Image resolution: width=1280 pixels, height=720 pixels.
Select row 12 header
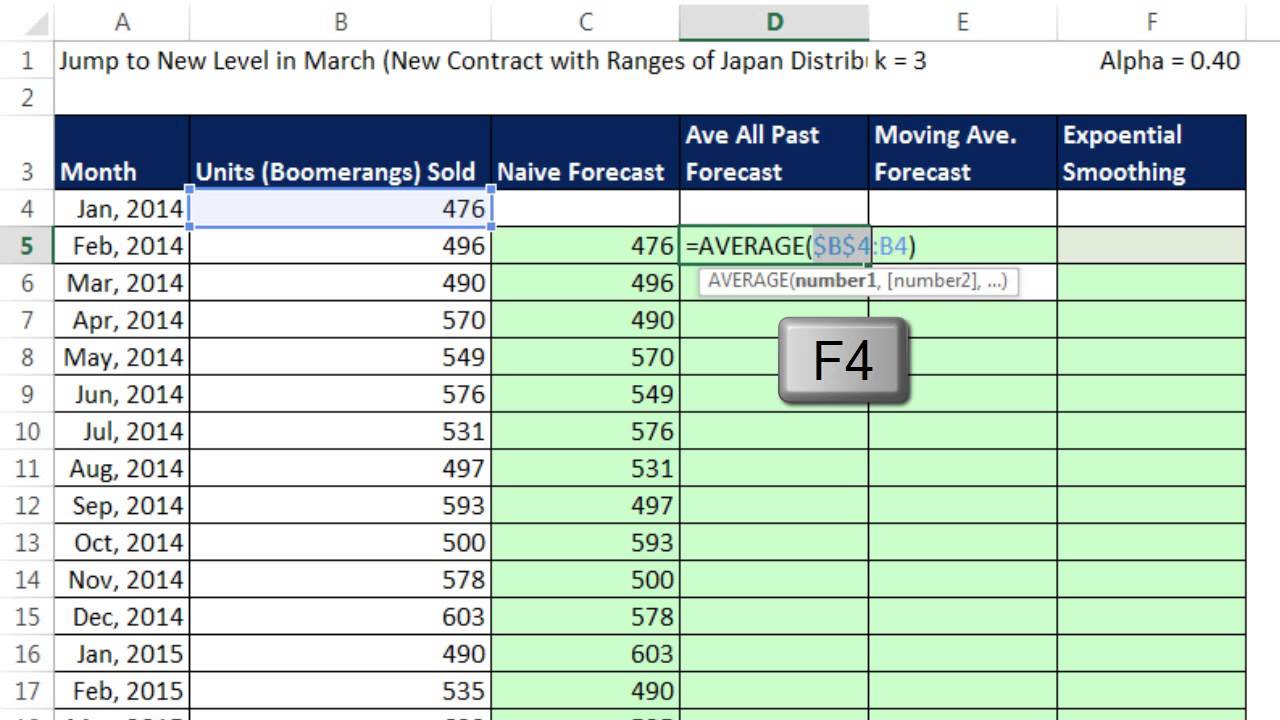(26, 505)
